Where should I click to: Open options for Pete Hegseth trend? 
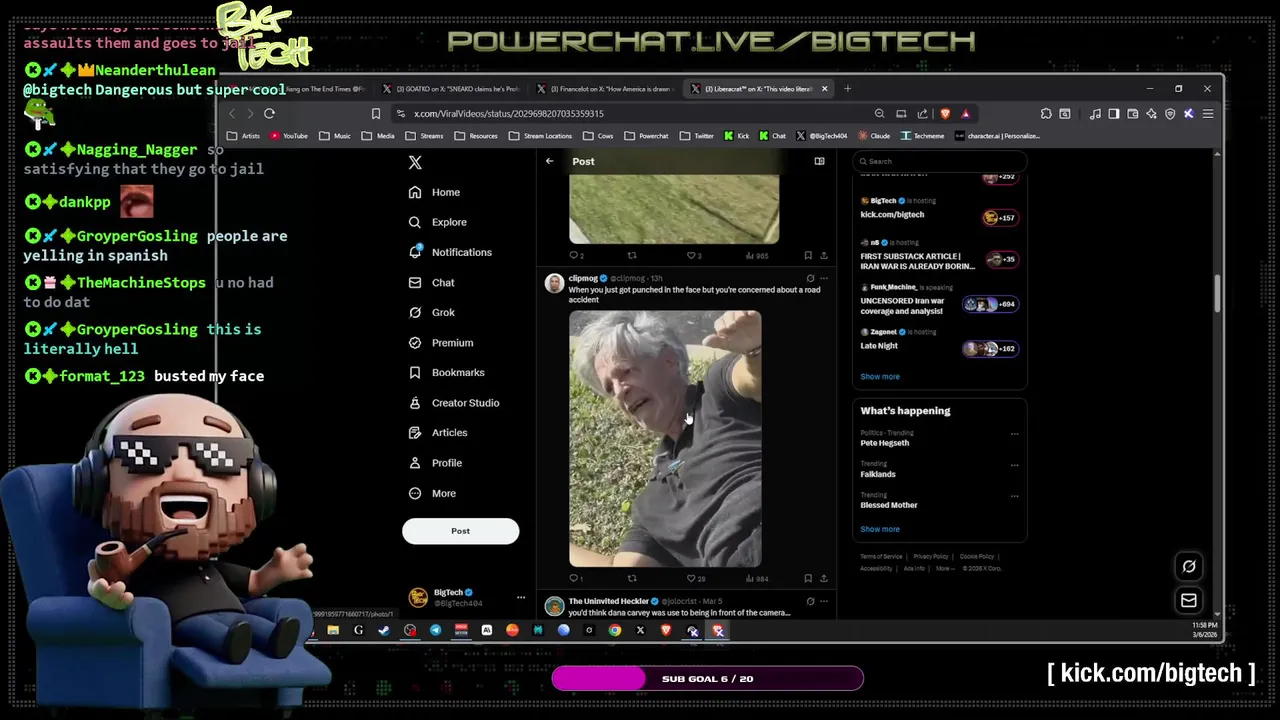click(1014, 434)
